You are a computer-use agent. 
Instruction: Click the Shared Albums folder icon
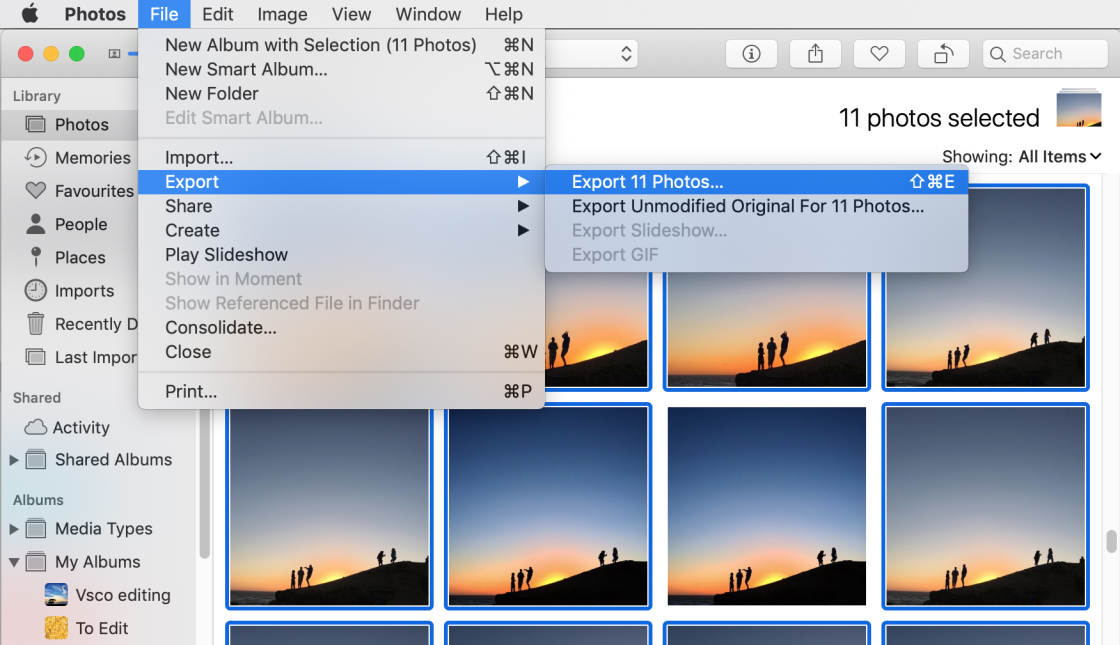pos(36,459)
